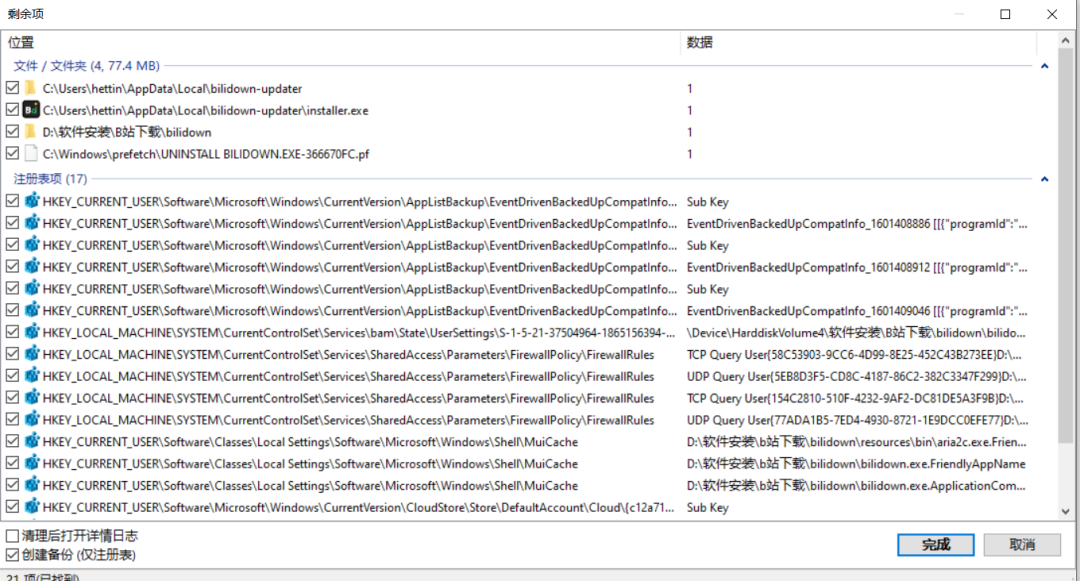
Task: Untick D:\软件安装\B站下载\bilidown folder checkbox
Action: click(x=12, y=131)
